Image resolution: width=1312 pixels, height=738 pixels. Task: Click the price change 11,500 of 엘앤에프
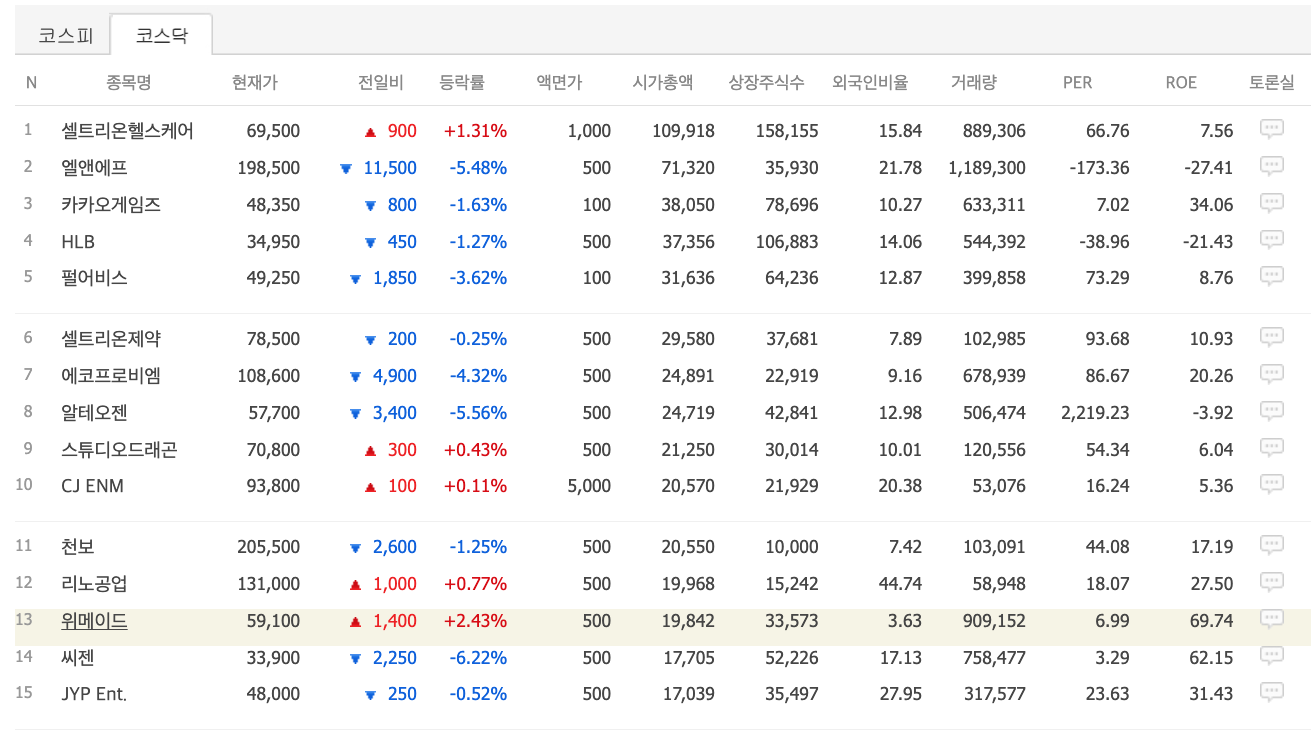pyautogui.click(x=390, y=168)
